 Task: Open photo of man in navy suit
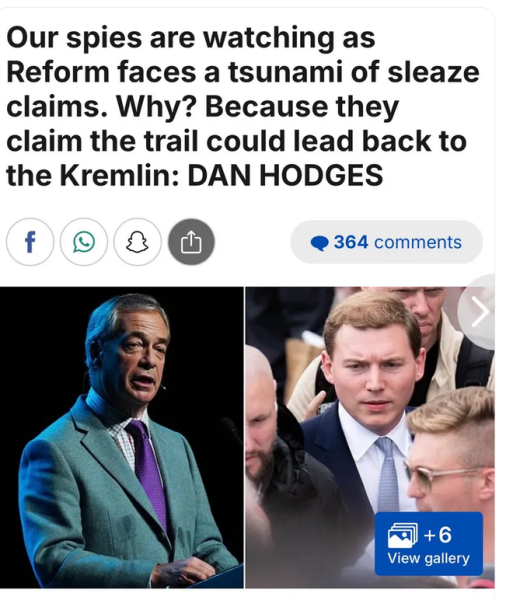[370, 437]
